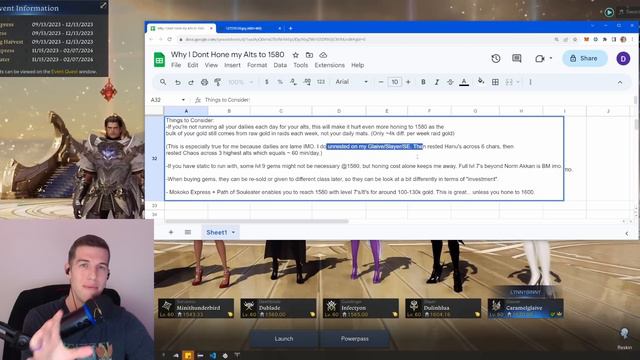
Task: Open the File menu
Action: pos(176,65)
